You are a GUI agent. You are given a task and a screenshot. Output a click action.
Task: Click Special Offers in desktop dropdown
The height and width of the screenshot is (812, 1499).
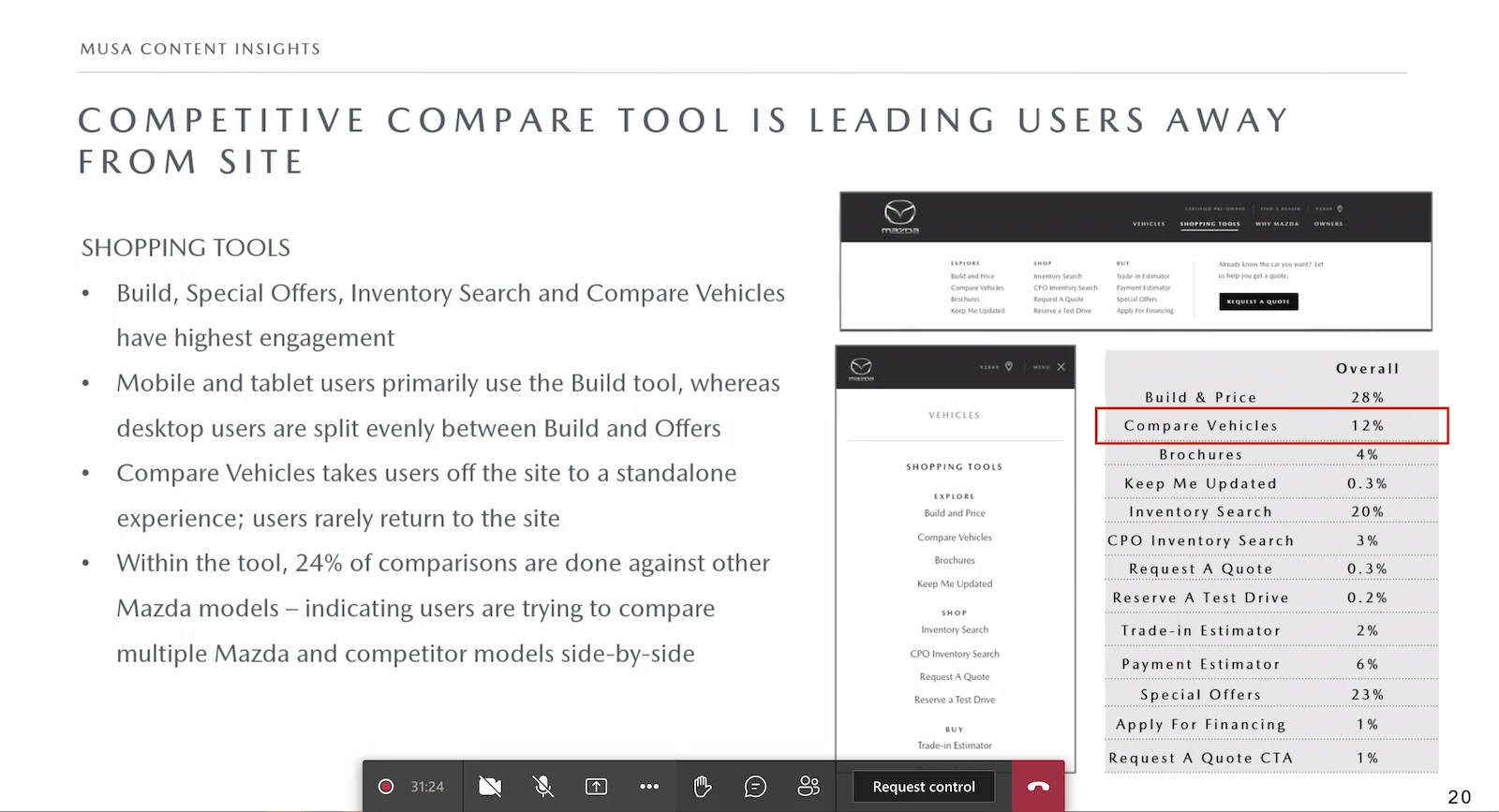(x=1136, y=299)
